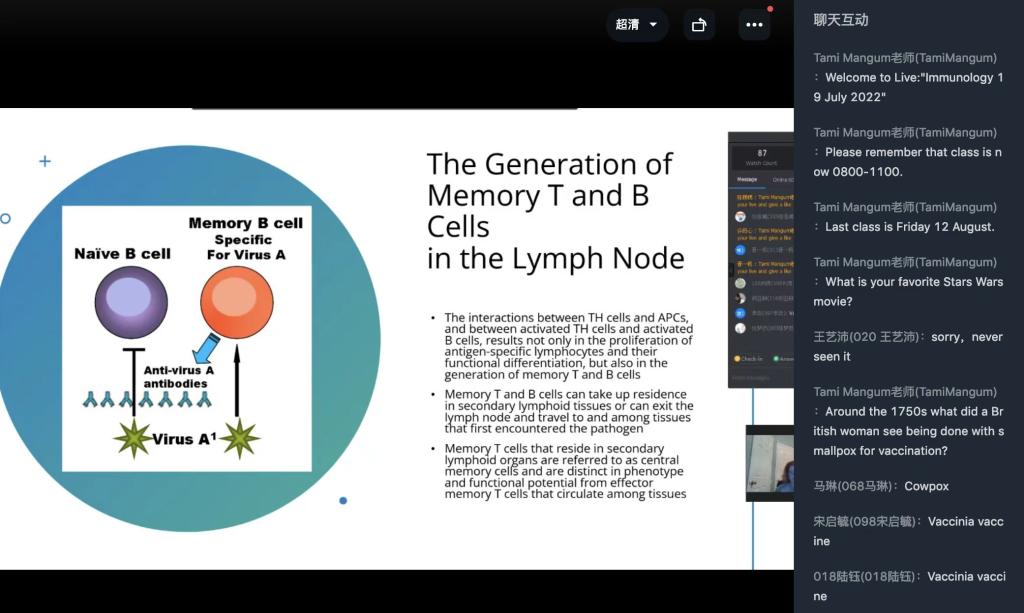Click the green Virus A¹ star on left
Viewport: 1024px width, 613px height.
coord(133,439)
